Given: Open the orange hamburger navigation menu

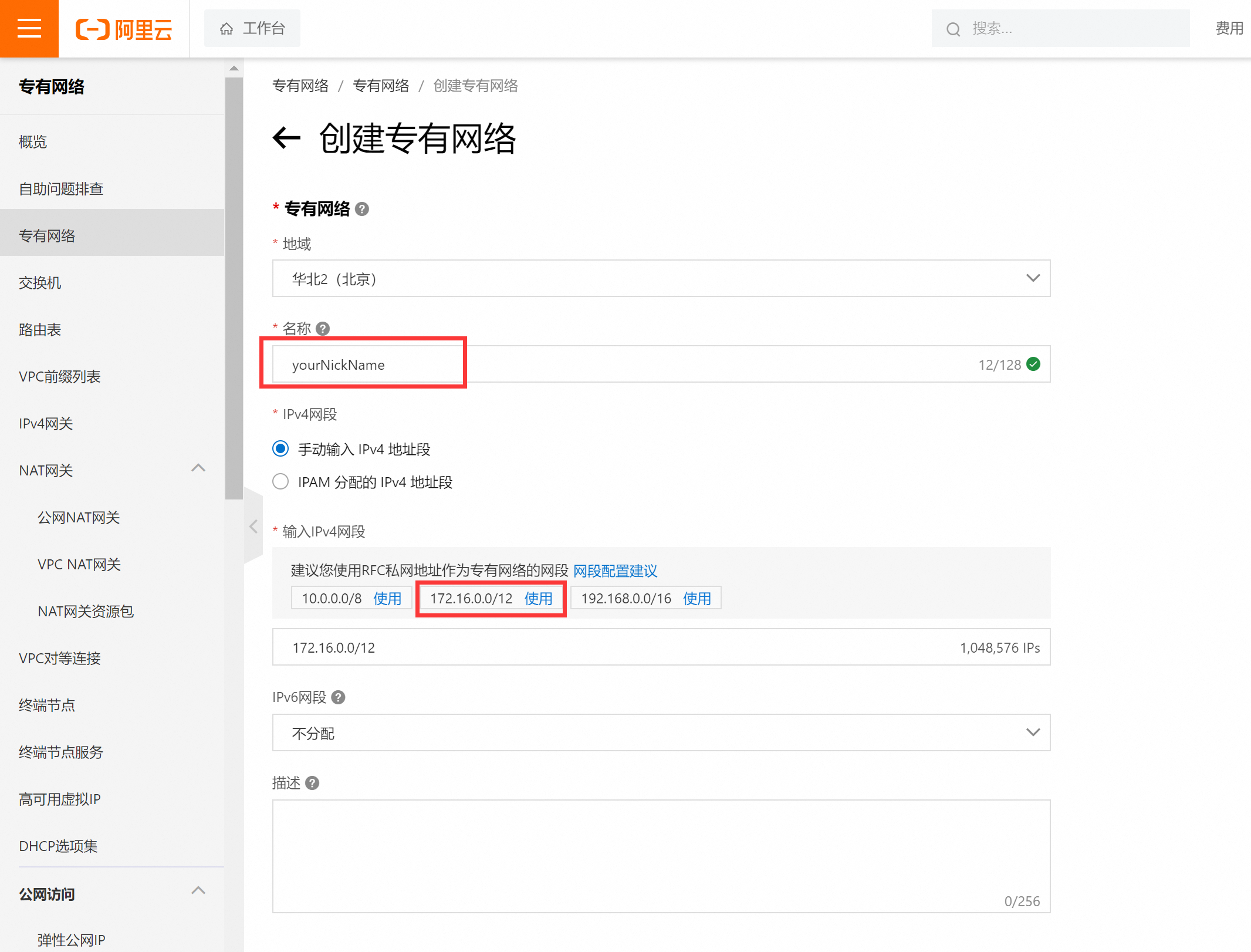Looking at the screenshot, I should [x=29, y=28].
